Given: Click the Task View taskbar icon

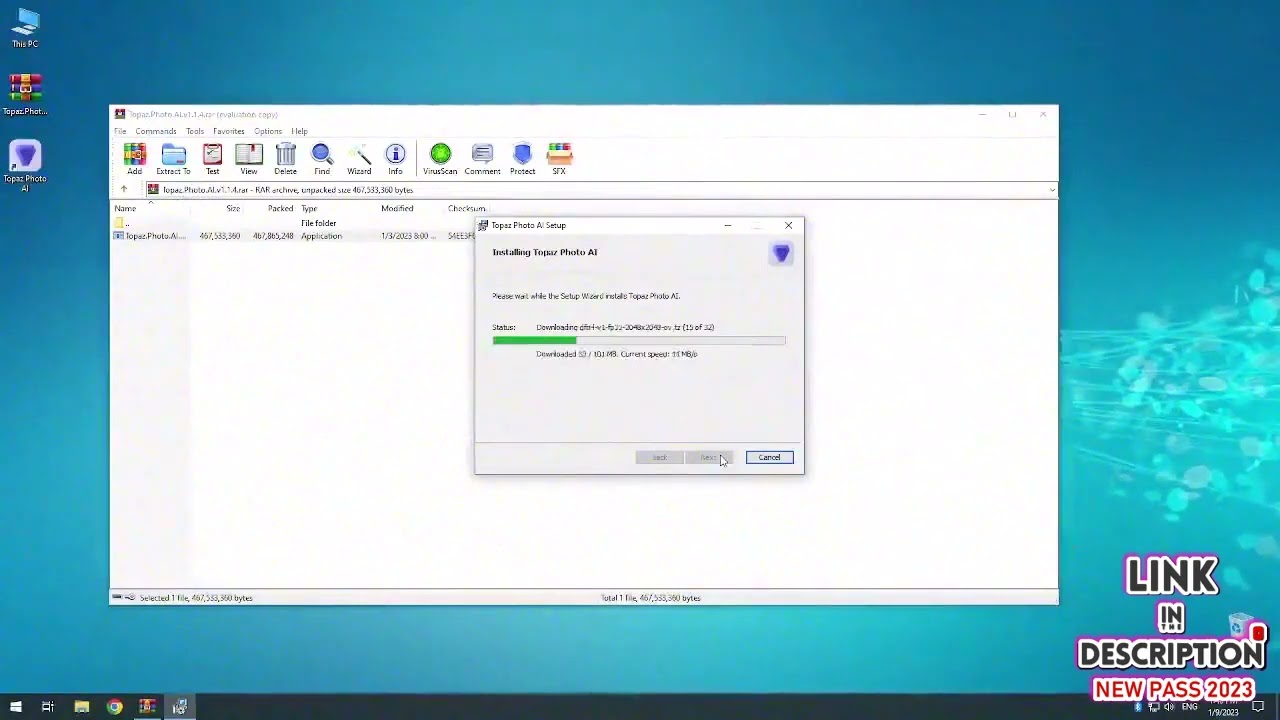Looking at the screenshot, I should point(47,707).
